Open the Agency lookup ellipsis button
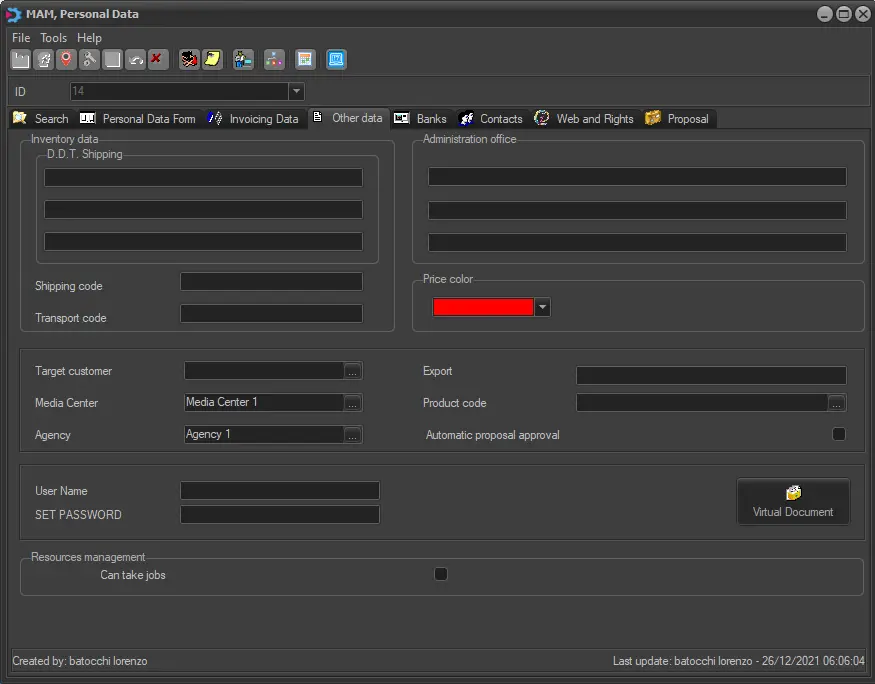Viewport: 875px width, 684px height. pyautogui.click(x=353, y=435)
